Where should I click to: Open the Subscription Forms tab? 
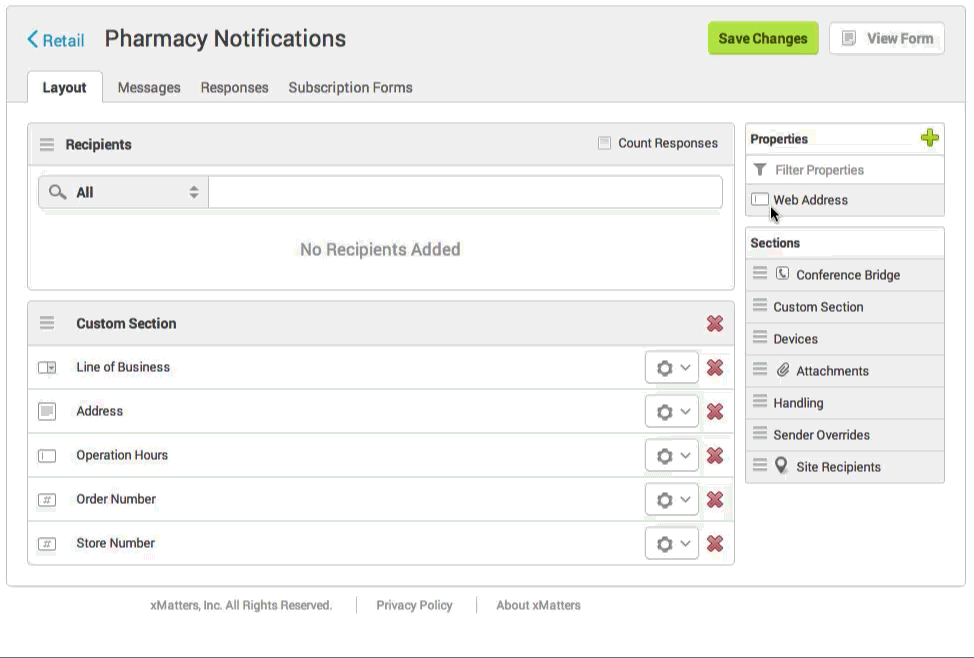(350, 87)
